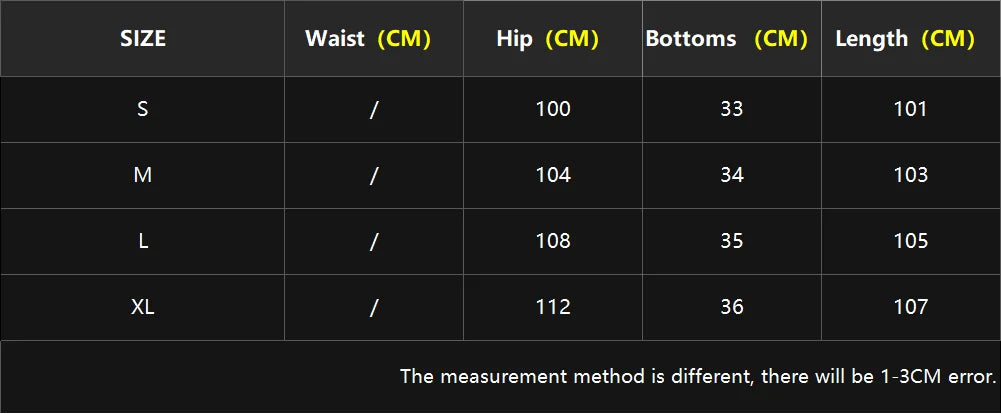1001x414 pixels.
Task: Click the size XL row label
Action: pyautogui.click(x=143, y=307)
